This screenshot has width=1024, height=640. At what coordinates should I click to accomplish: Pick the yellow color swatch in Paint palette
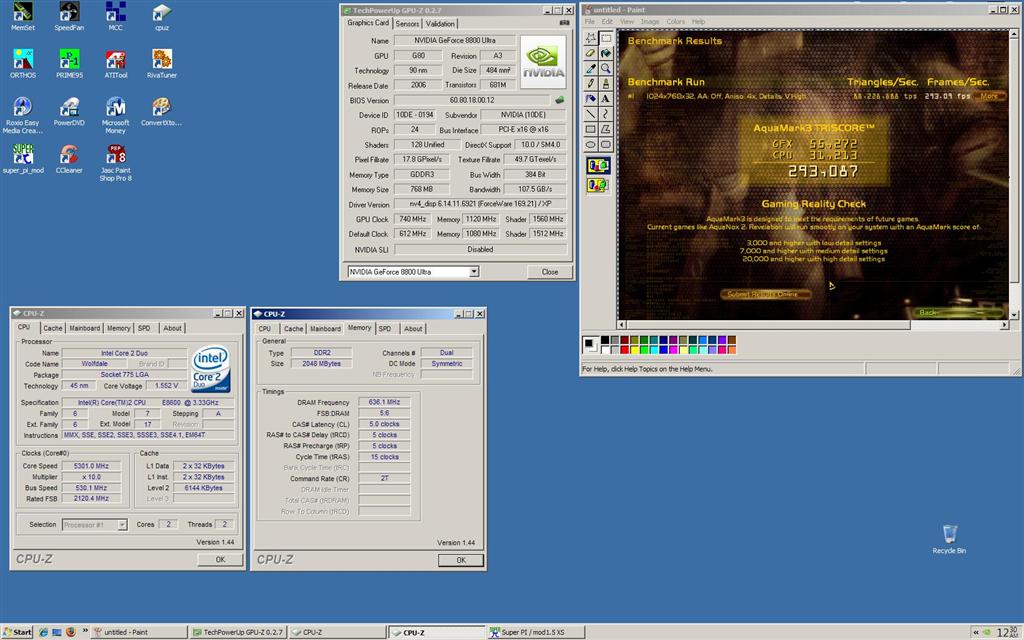point(635,349)
